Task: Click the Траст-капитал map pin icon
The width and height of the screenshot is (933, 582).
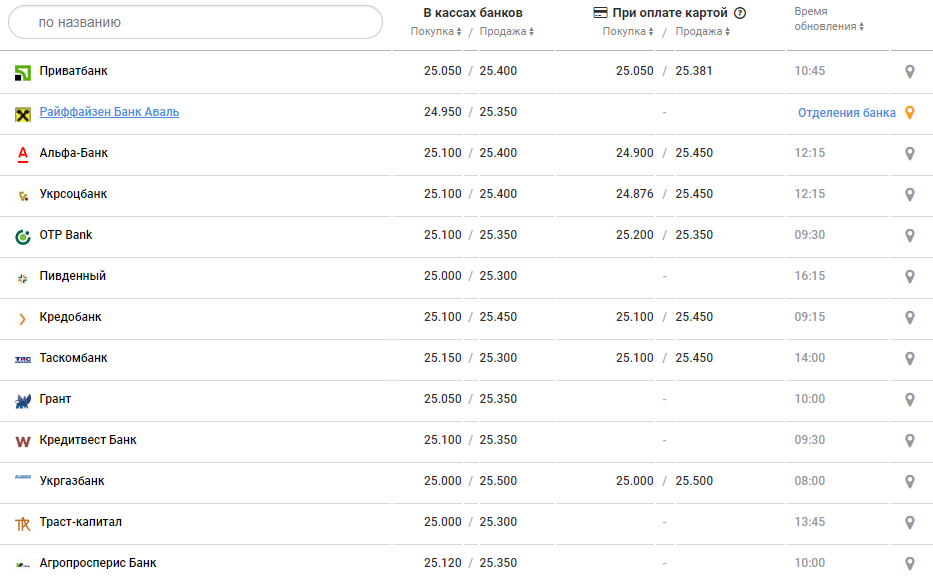Action: pos(909,523)
